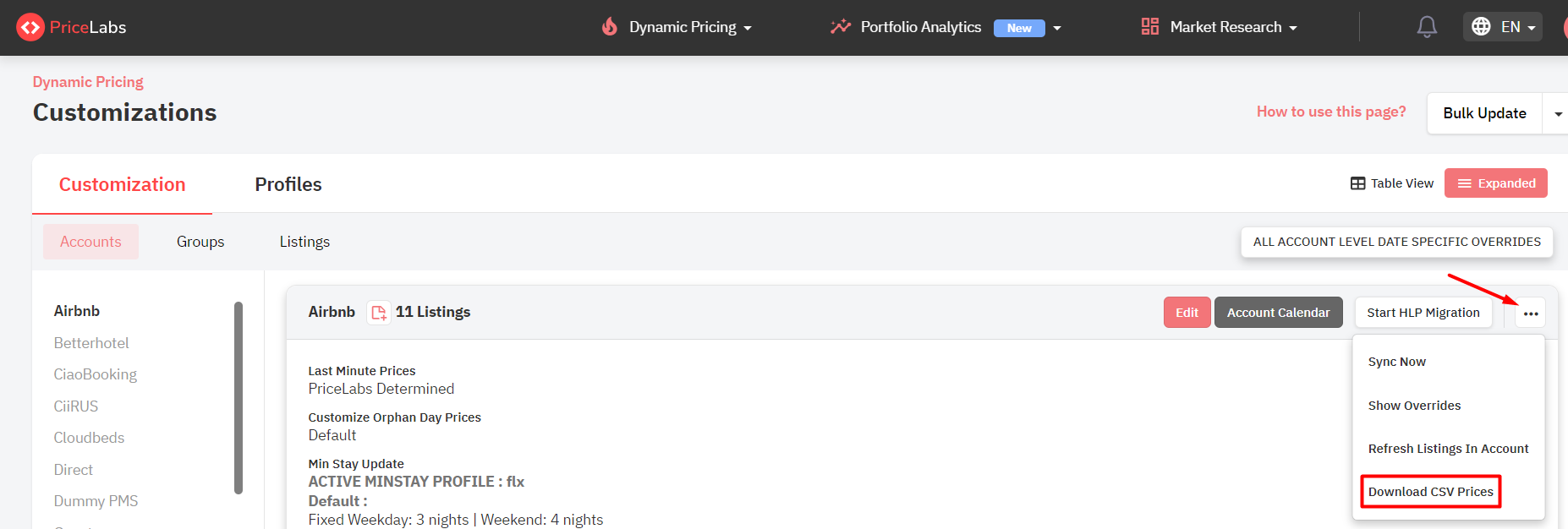Click Start HLP Migration
This screenshot has width=1568, height=529.
(1423, 313)
